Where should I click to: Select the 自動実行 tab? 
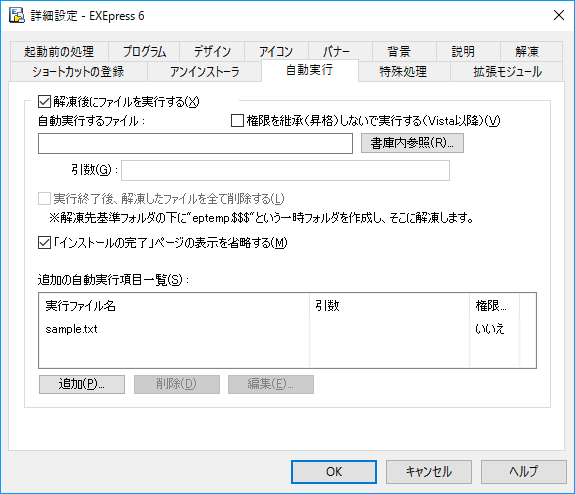(310, 70)
